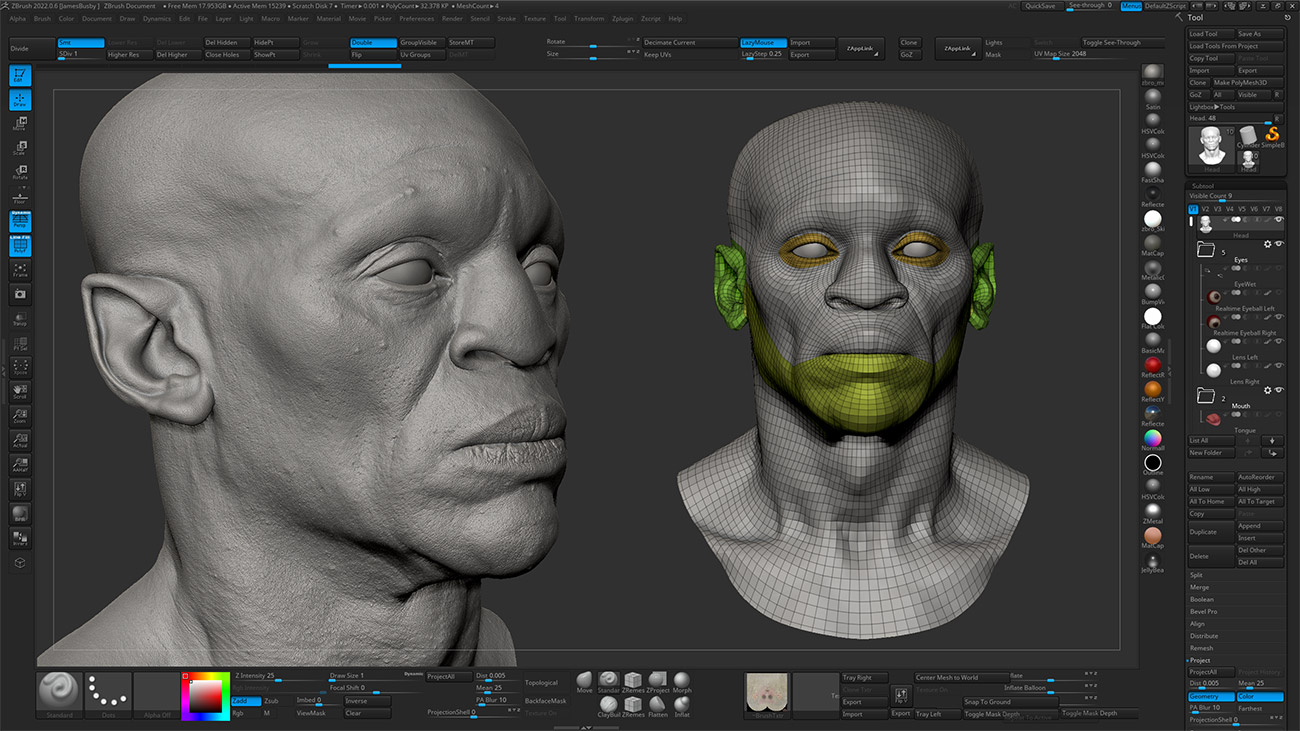
Task: Choose the JellyBean material sphere
Action: [1153, 561]
